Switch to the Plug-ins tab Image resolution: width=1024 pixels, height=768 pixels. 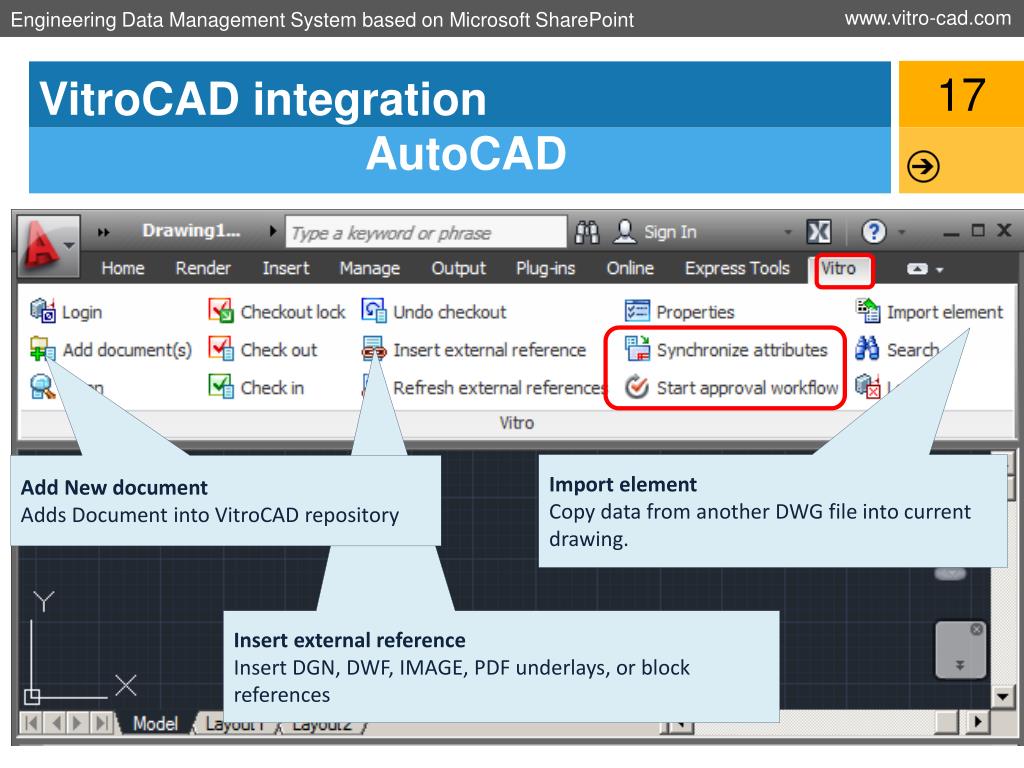545,268
